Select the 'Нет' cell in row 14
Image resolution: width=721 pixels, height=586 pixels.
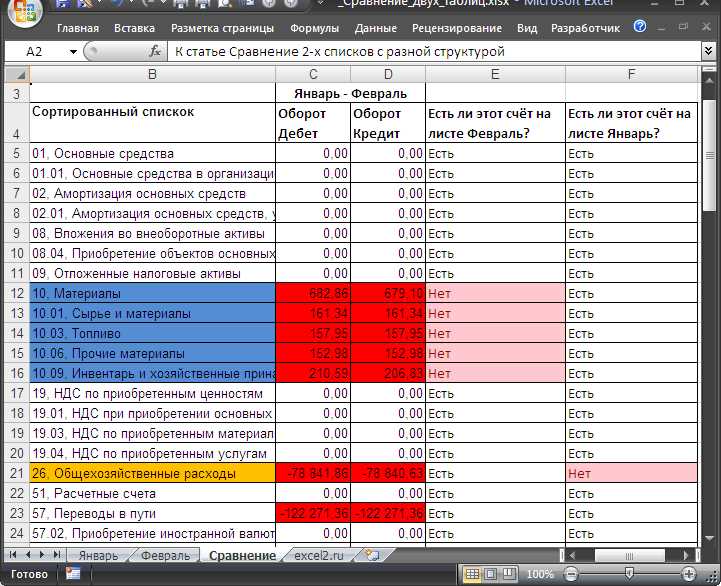[x=495, y=333]
